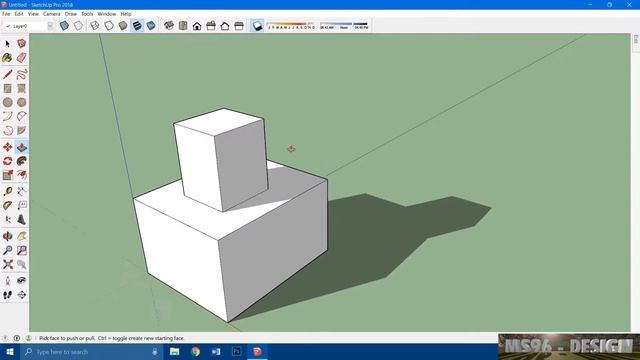640x360 pixels.
Task: Activate the Axes tool
Action: [x=7, y=220]
